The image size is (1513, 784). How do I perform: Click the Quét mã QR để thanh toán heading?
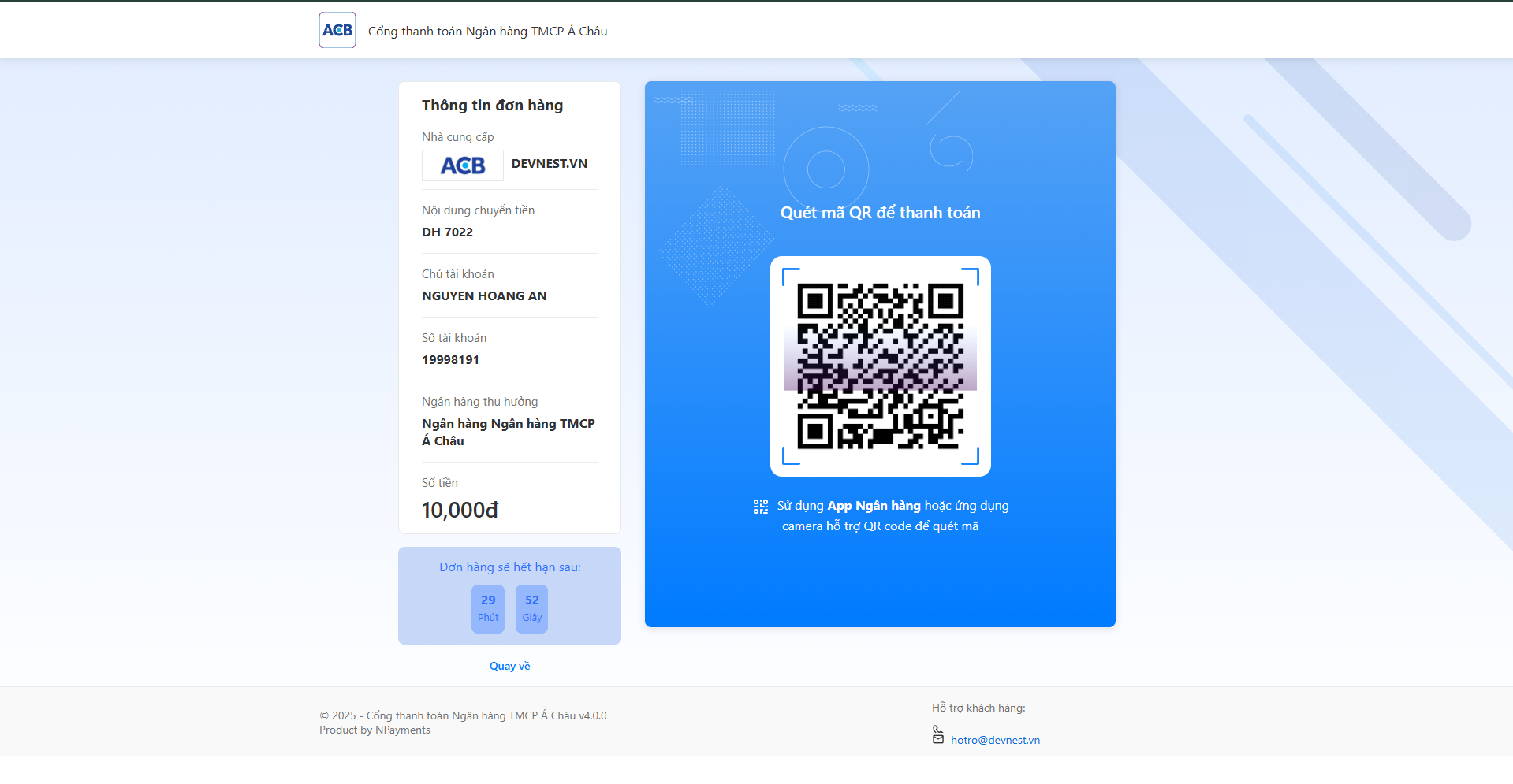tap(880, 213)
